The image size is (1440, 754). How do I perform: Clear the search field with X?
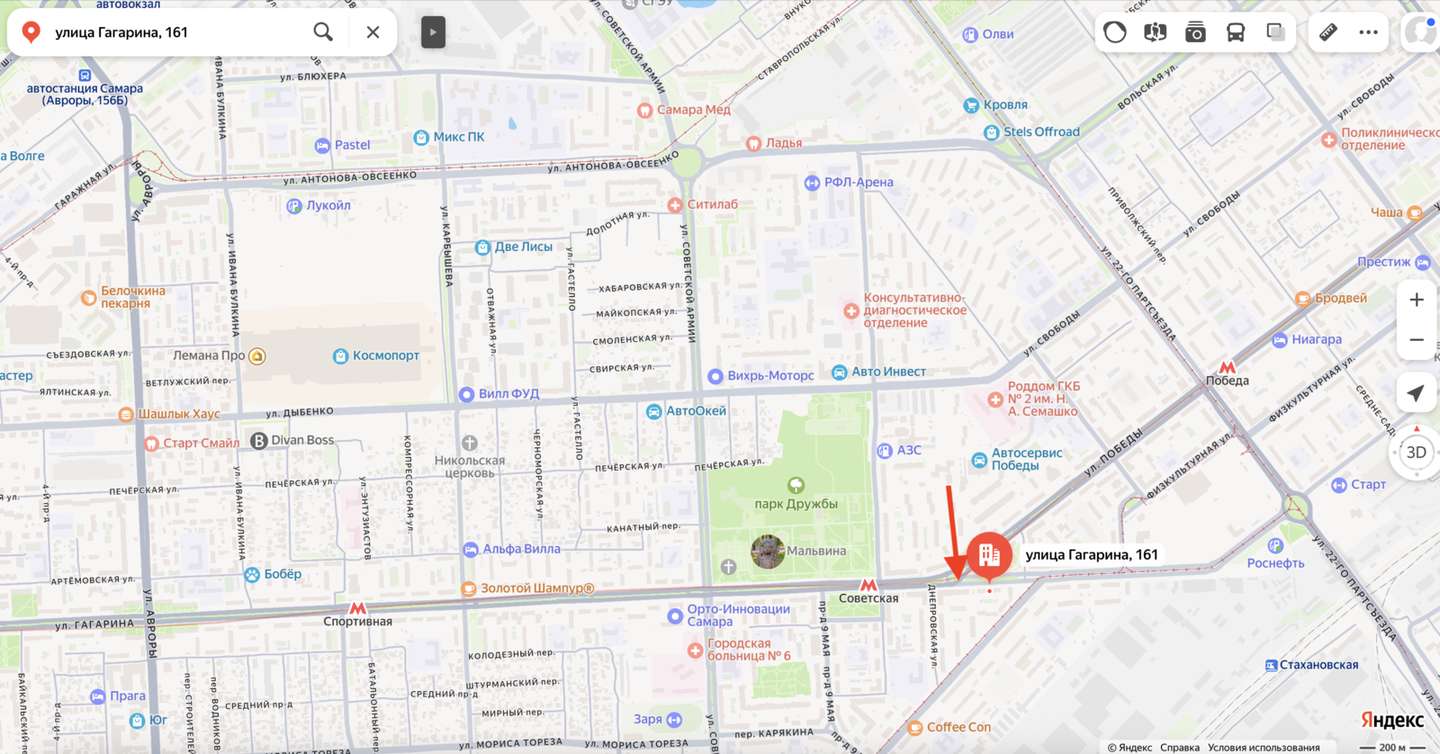click(x=373, y=32)
